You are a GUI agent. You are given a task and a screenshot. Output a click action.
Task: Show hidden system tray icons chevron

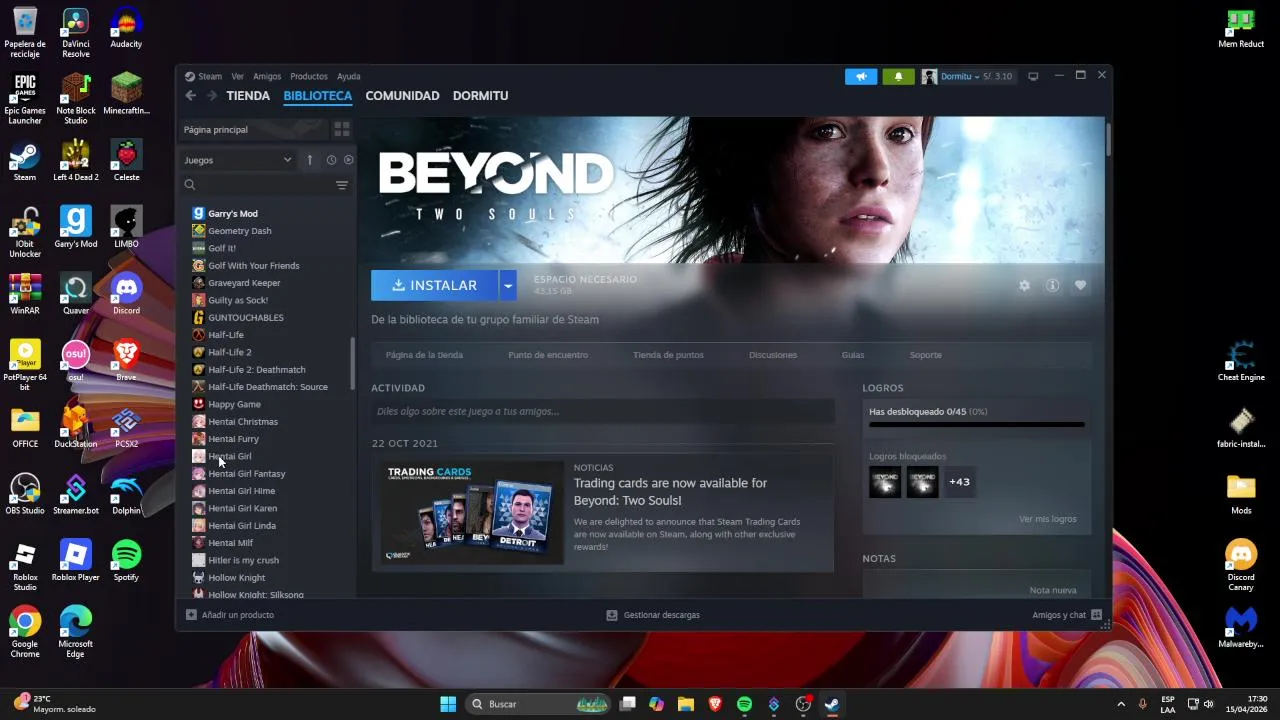pos(1120,704)
